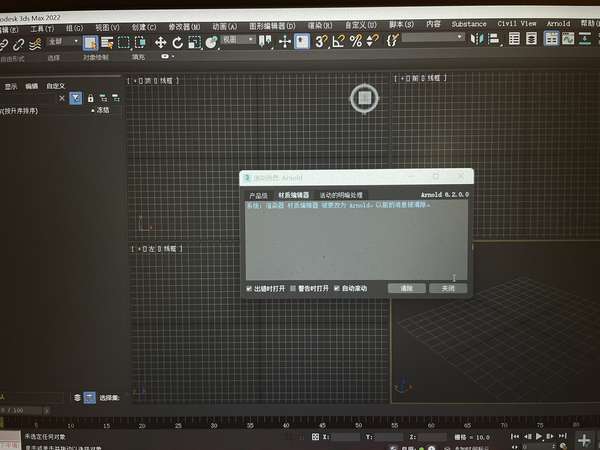Click the Go to Start playback button
Image resolution: width=600 pixels, height=450 pixels.
pos(515,436)
